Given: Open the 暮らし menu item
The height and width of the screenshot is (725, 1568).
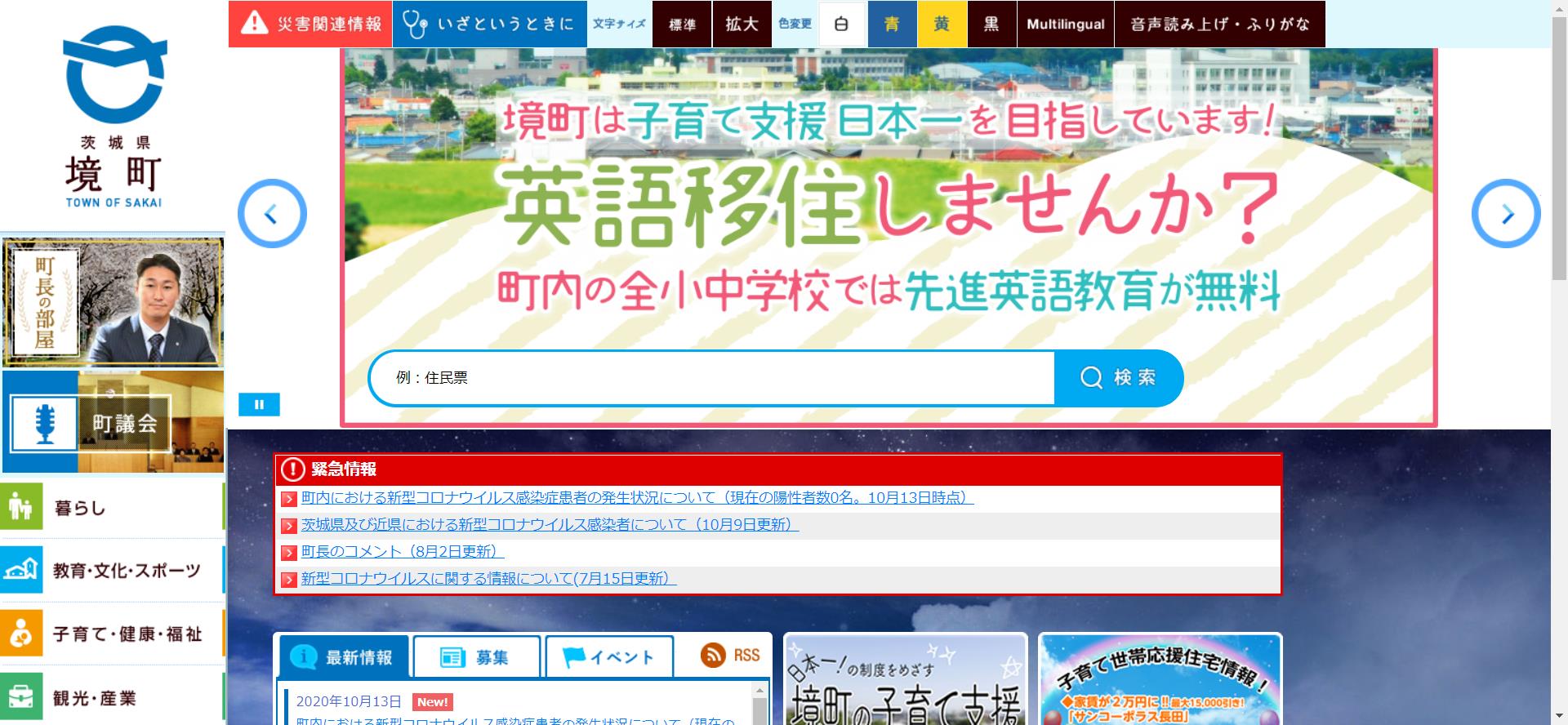Looking at the screenshot, I should (x=113, y=507).
